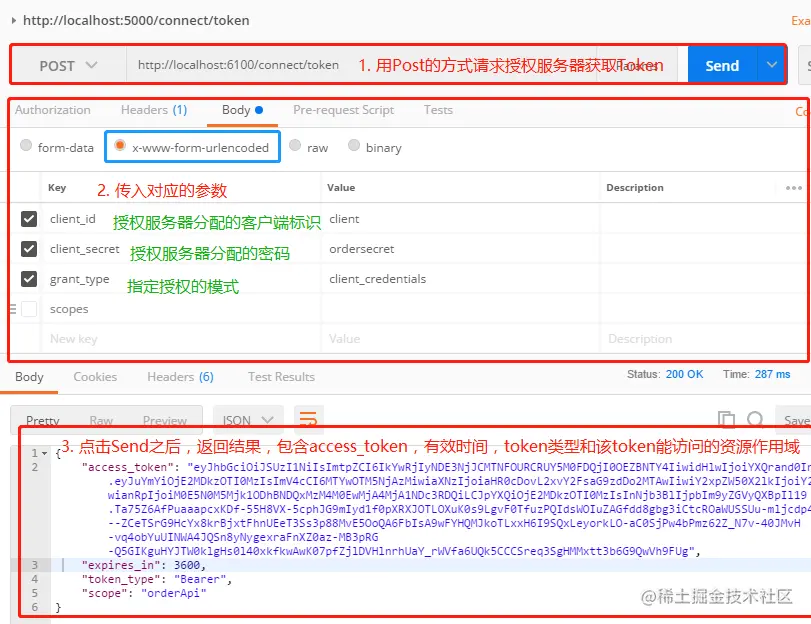Click the 287 ms response time
811x624 pixels.
pos(772,374)
